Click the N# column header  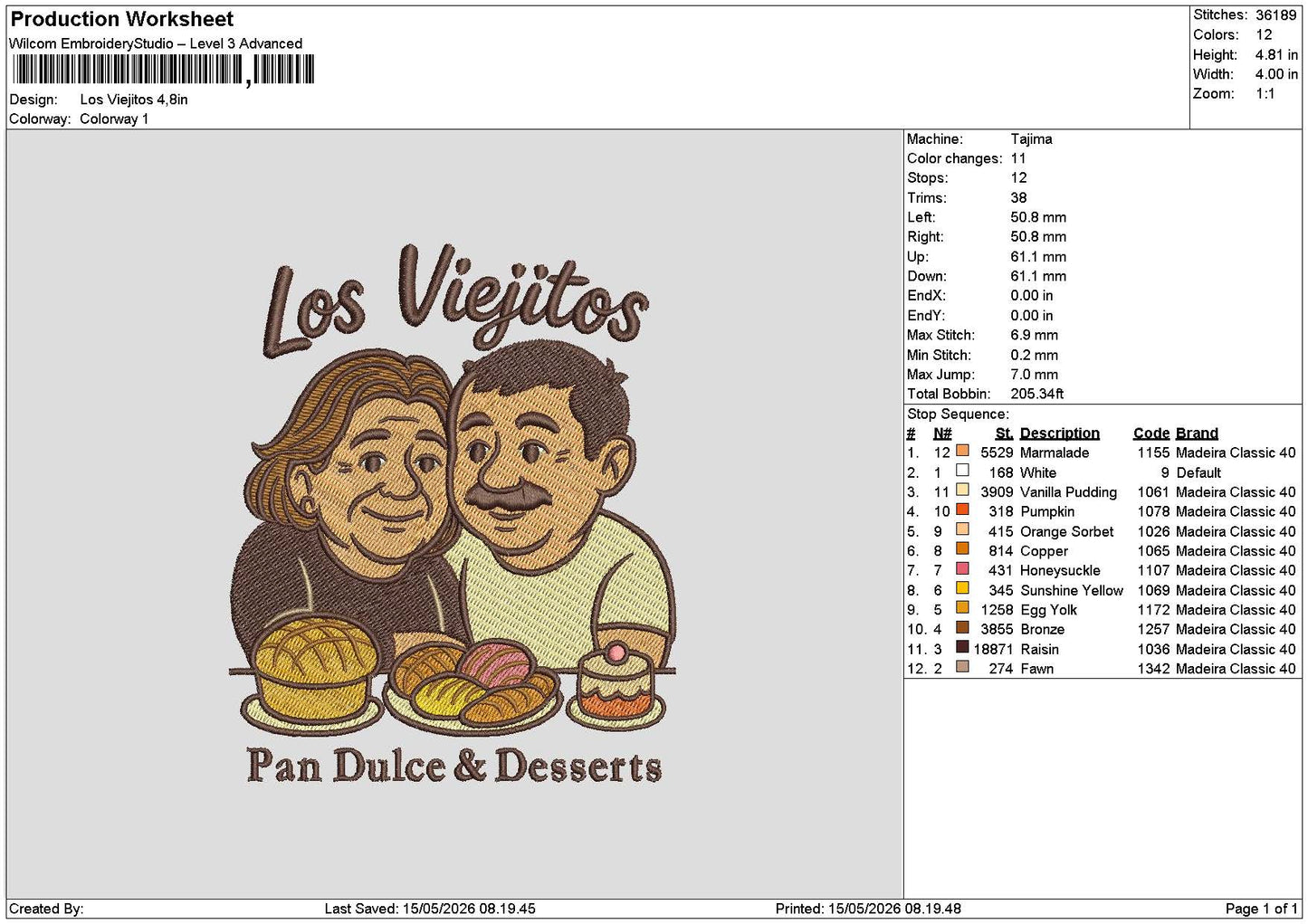(942, 433)
